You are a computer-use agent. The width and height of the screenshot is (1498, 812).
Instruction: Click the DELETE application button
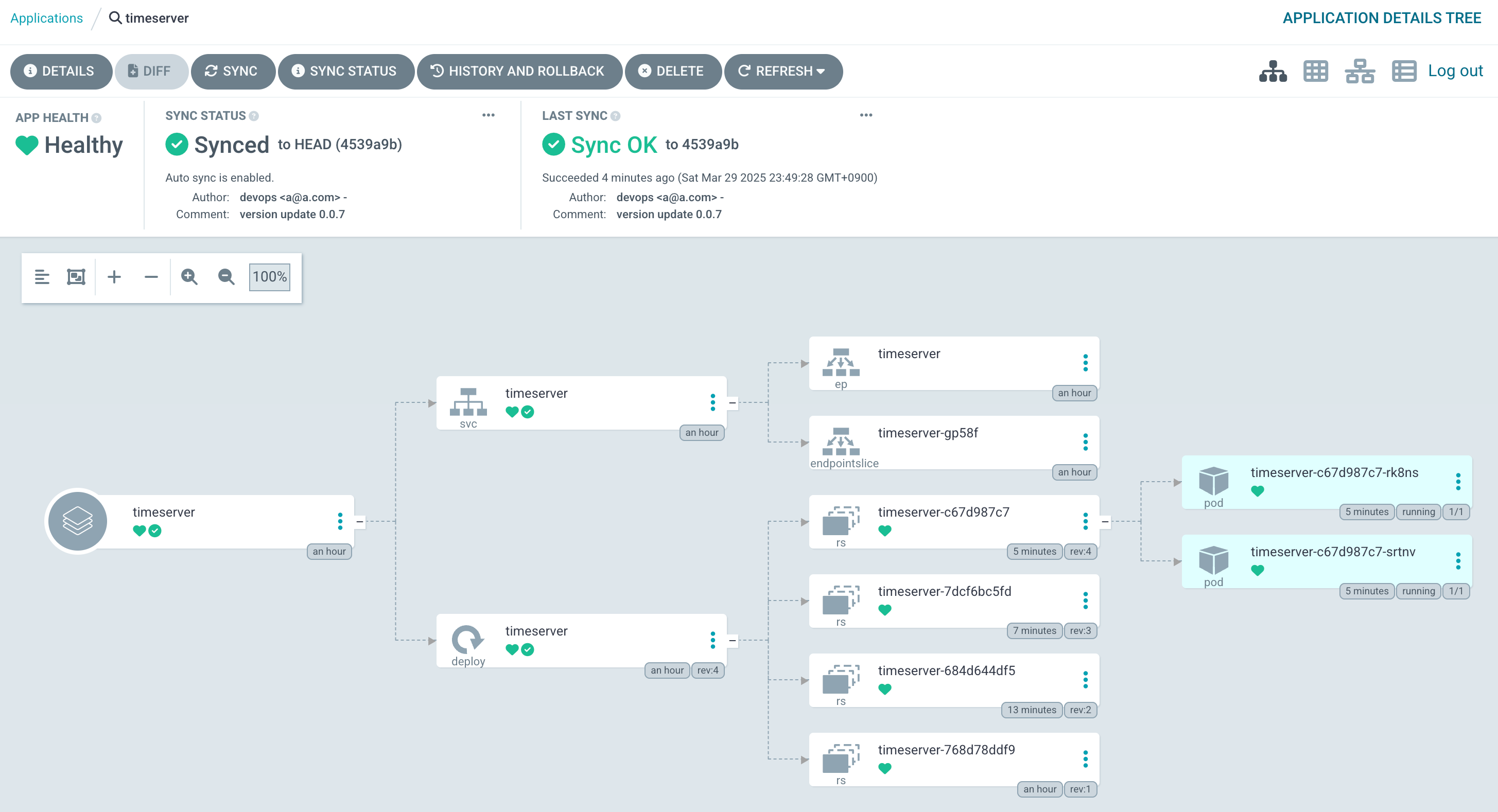point(673,72)
